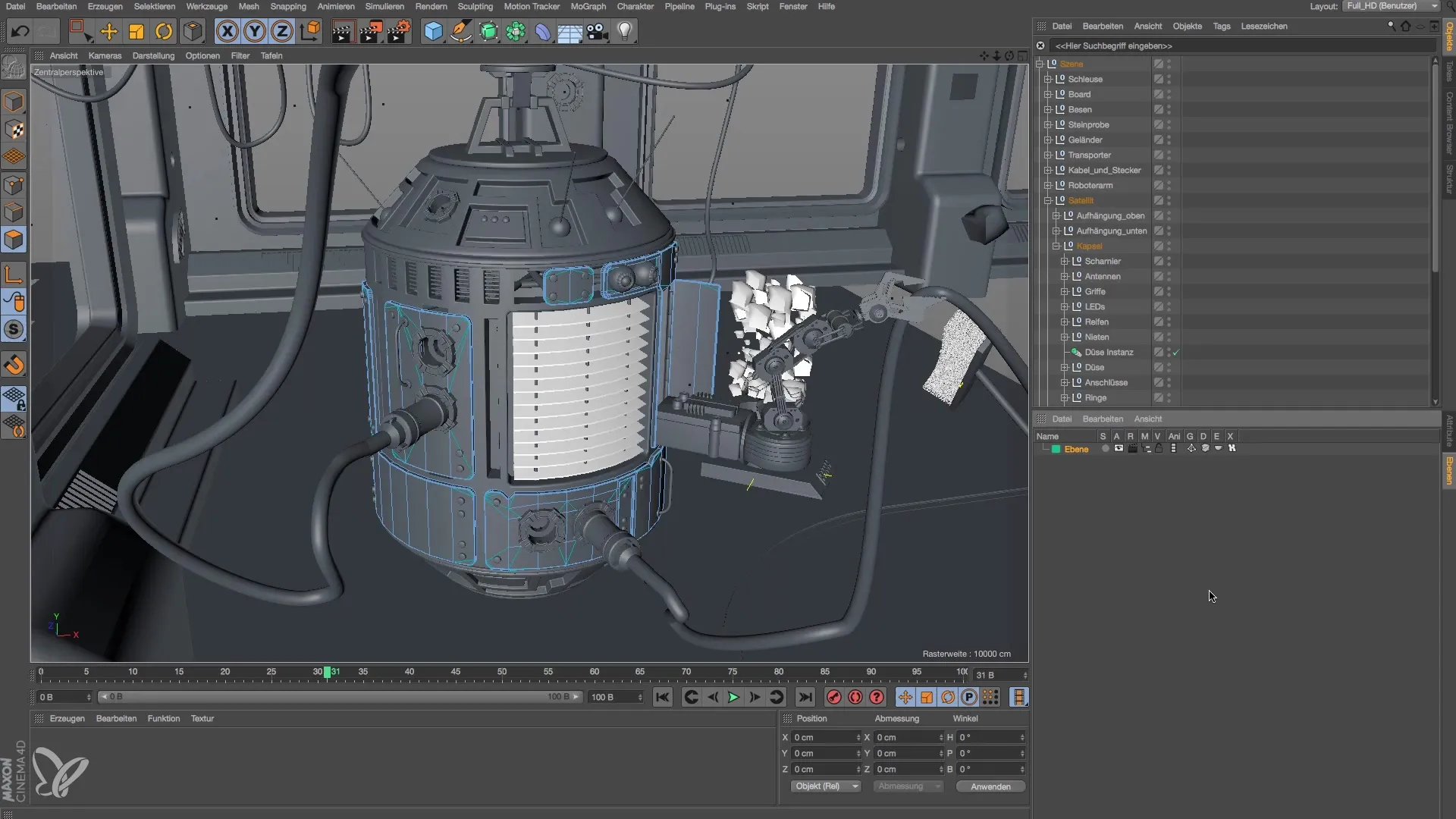Image resolution: width=1456 pixels, height=819 pixels.
Task: Open the object manager Tags menu
Action: (x=1222, y=26)
